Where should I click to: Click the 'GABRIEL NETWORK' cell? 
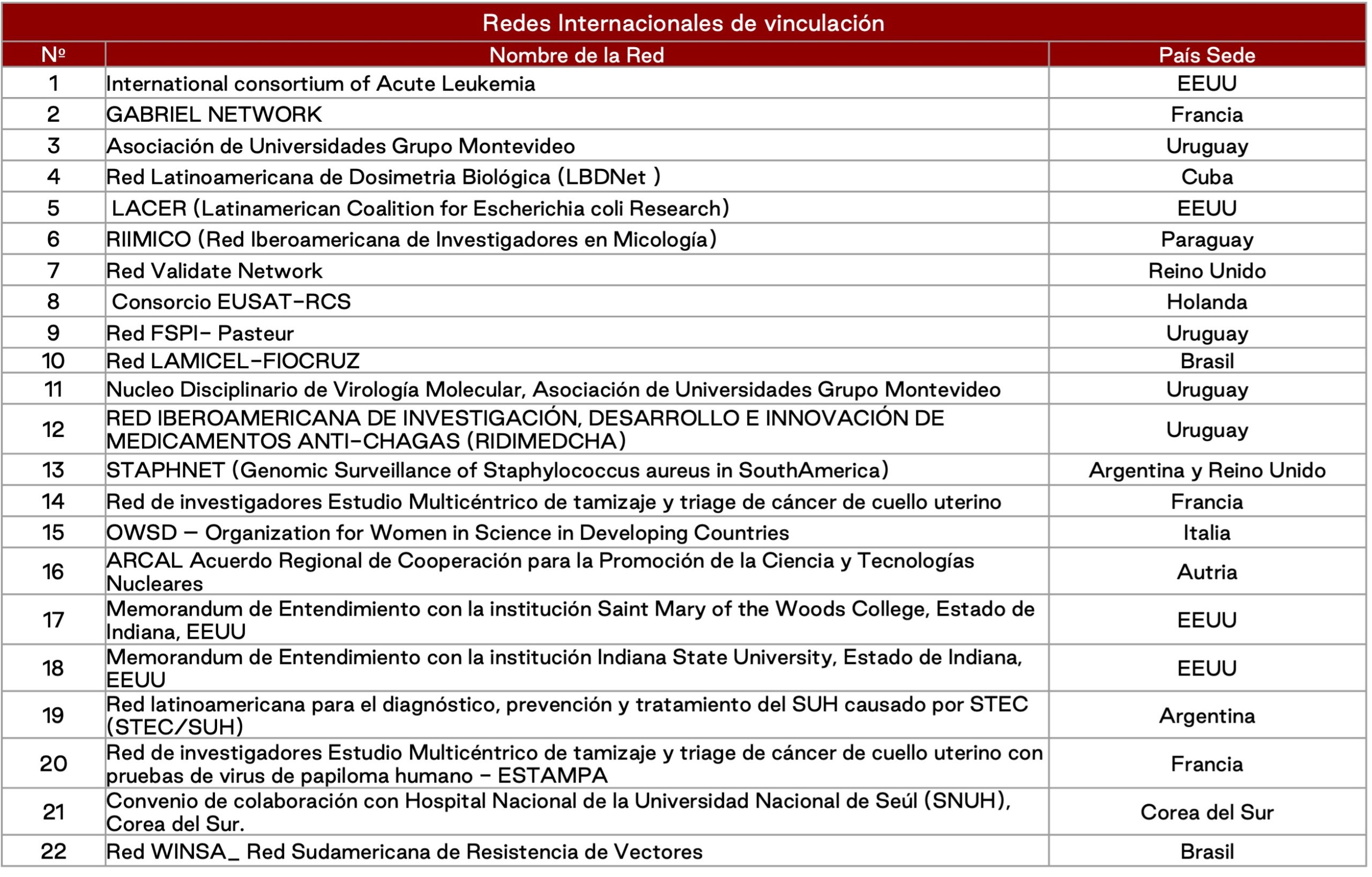click(214, 115)
